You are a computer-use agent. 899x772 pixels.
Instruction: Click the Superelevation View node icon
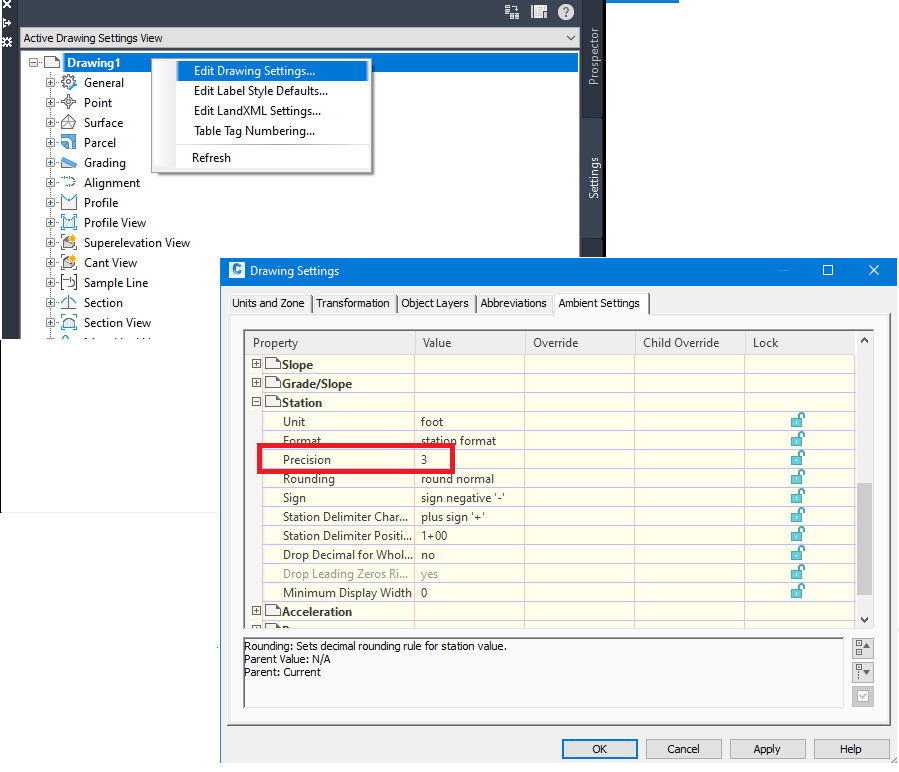pyautogui.click(x=69, y=243)
